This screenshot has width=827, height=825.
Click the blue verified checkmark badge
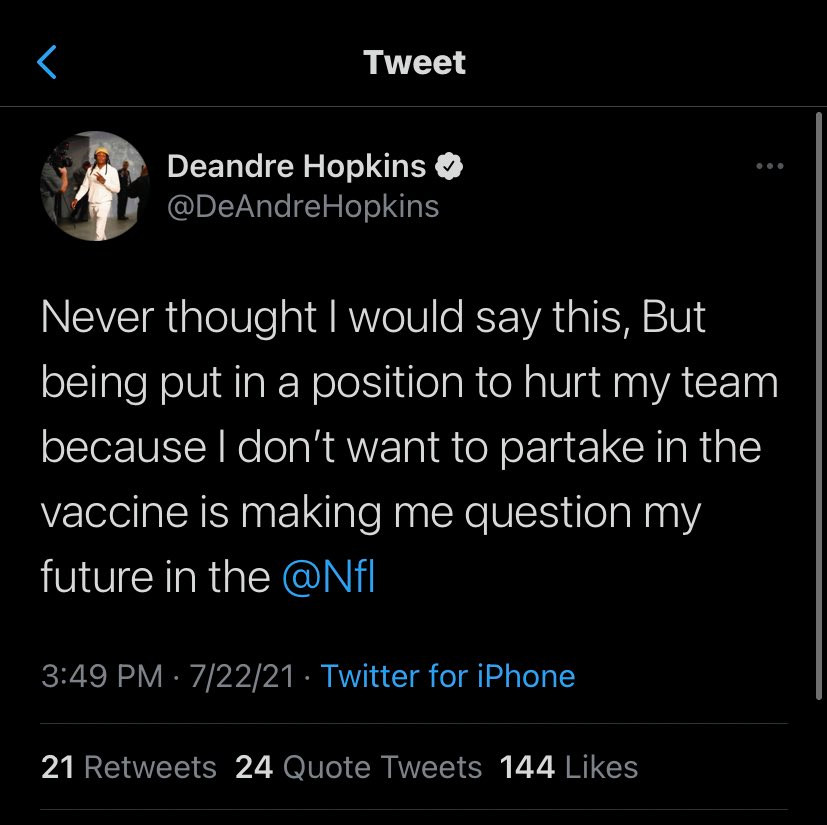tap(449, 166)
